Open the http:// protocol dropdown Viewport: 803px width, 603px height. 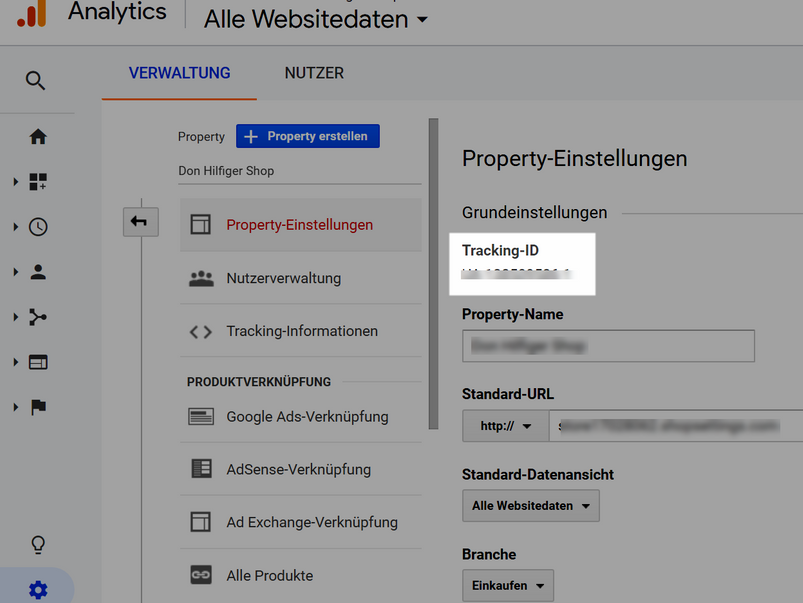click(505, 426)
